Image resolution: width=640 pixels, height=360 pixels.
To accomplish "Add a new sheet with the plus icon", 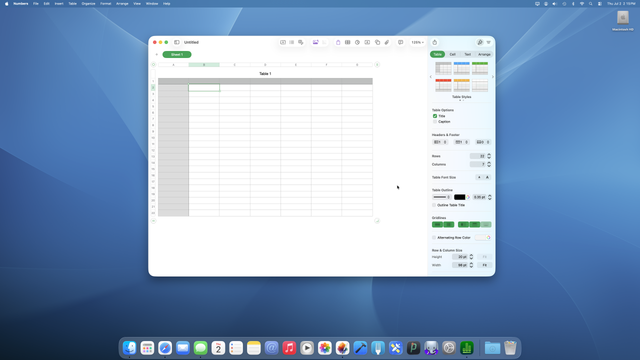I will [156, 54].
